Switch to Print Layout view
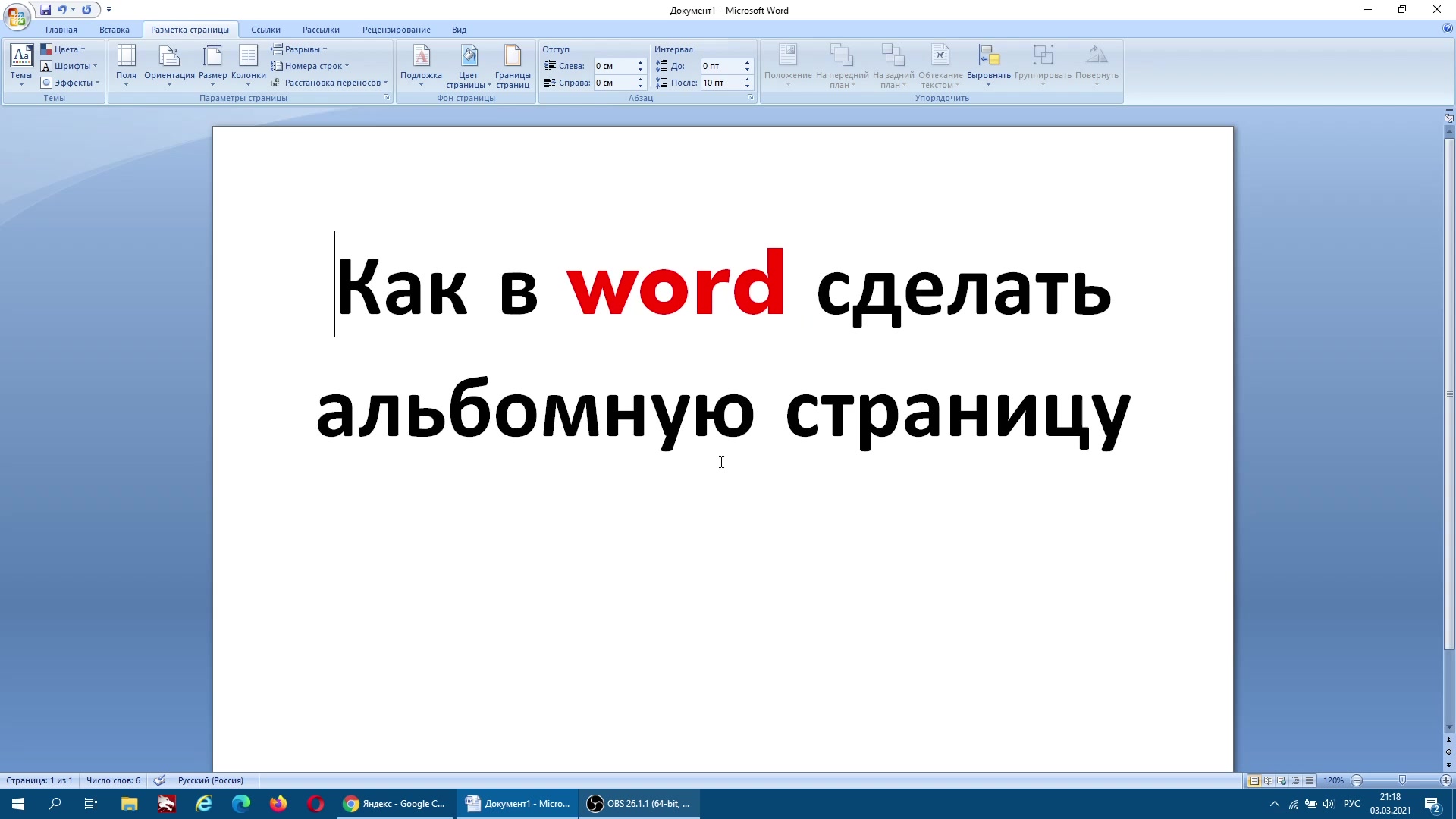This screenshot has height=819, width=1456. click(1254, 780)
